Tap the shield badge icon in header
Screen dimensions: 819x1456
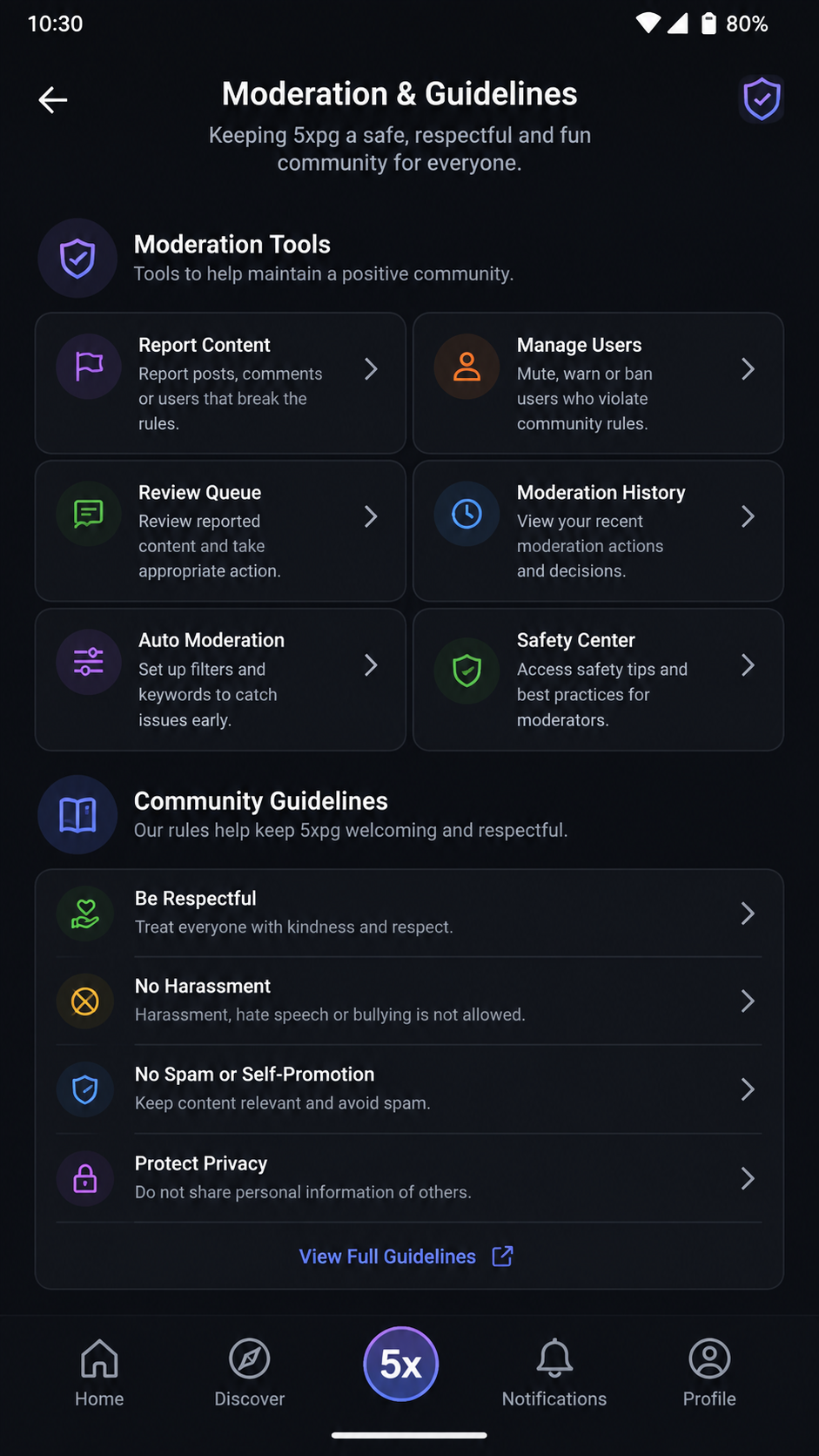(762, 99)
